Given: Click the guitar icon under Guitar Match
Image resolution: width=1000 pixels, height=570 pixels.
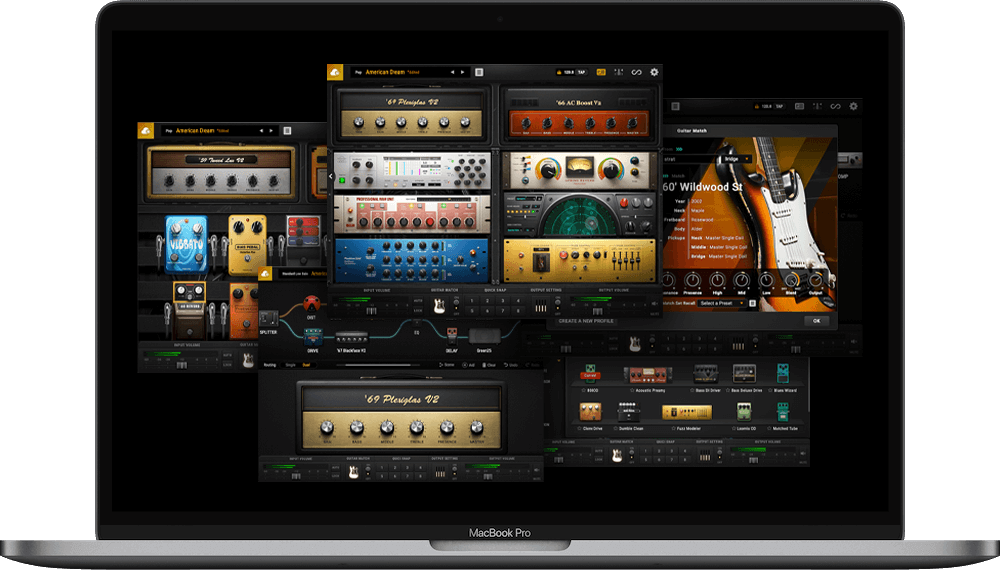Looking at the screenshot, I should [x=438, y=305].
